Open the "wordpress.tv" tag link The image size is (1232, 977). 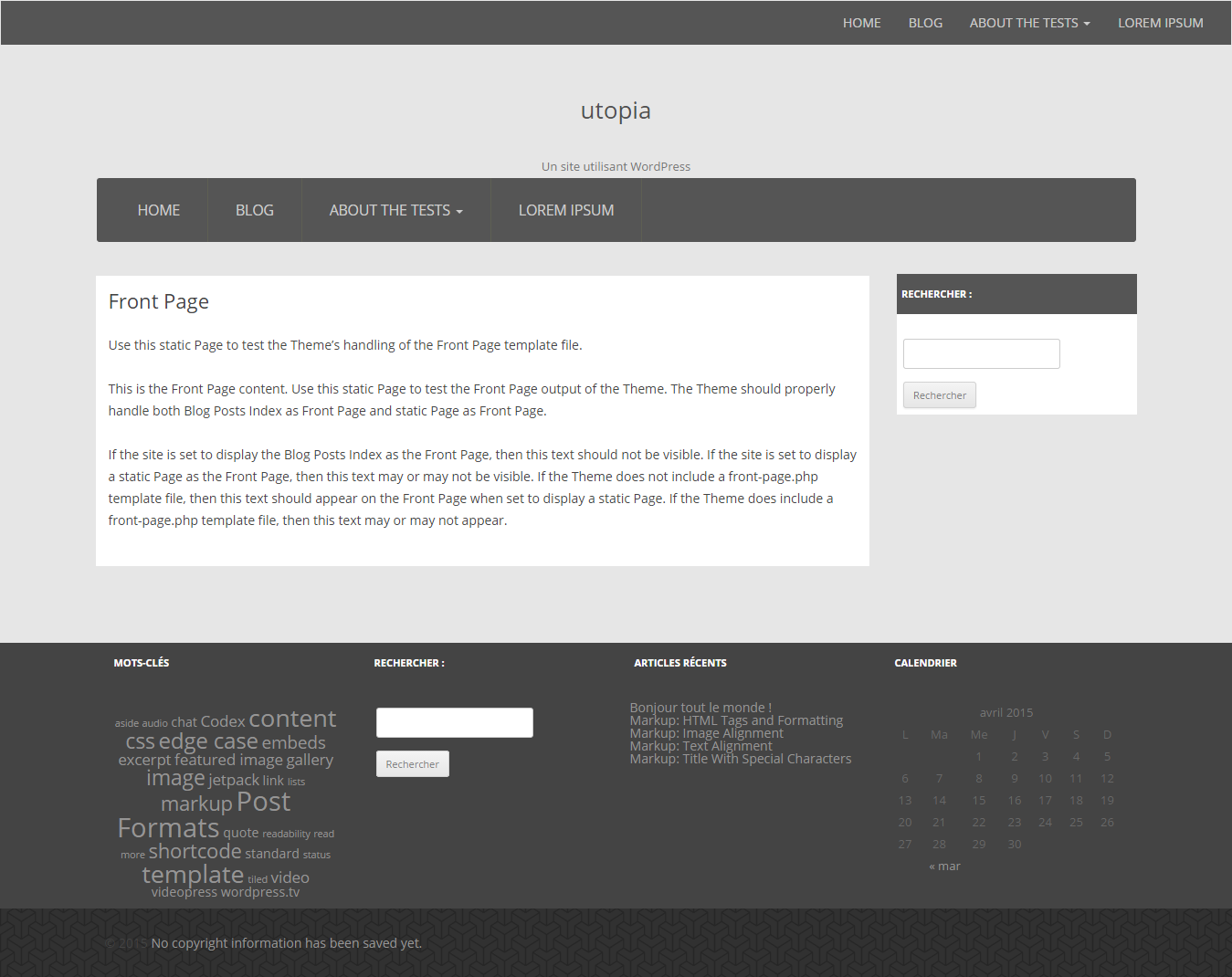pyautogui.click(x=258, y=892)
